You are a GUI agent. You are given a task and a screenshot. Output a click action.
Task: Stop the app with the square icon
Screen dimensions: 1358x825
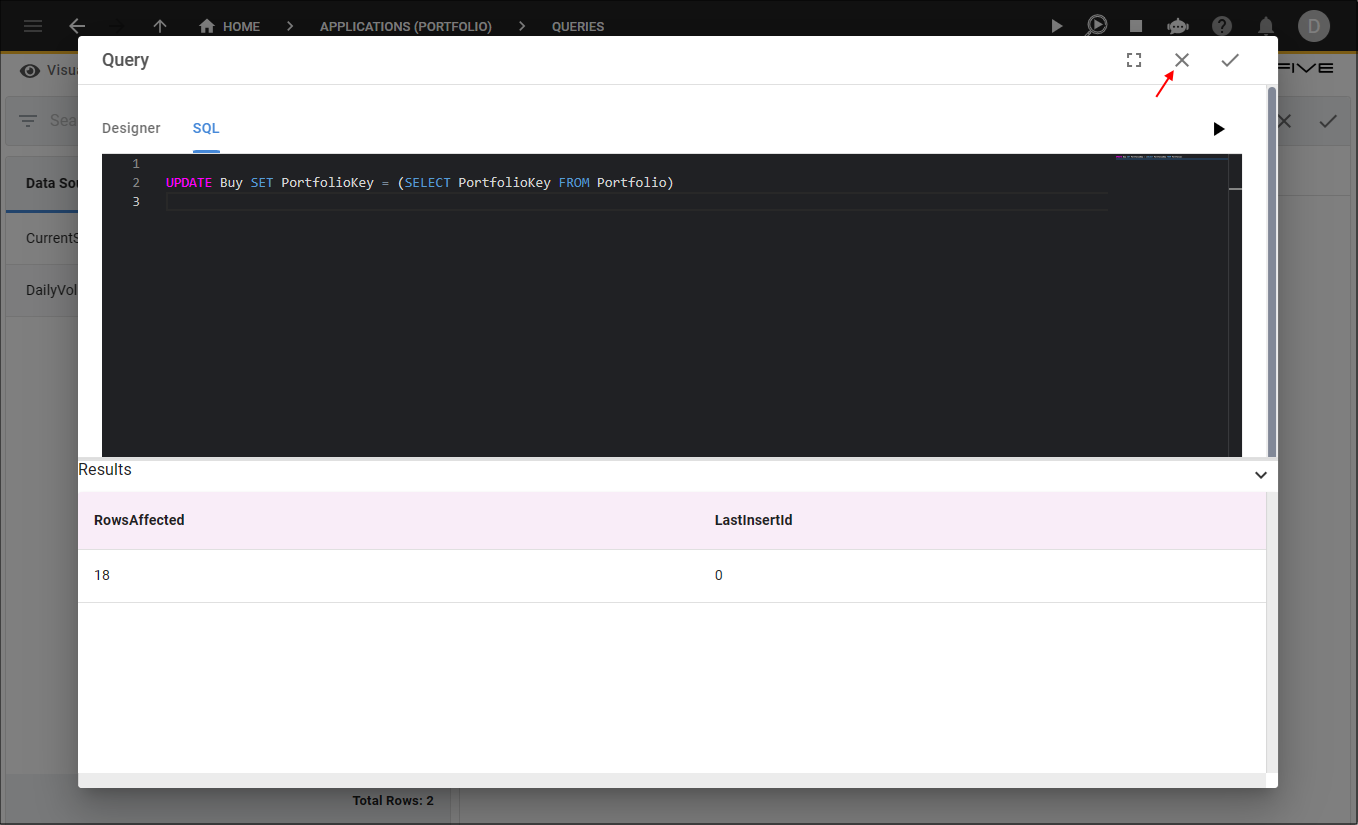[1136, 26]
